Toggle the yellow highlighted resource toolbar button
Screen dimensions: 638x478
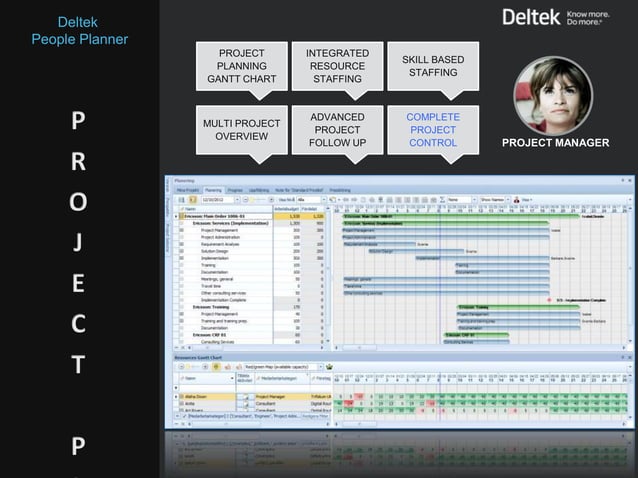coord(216,367)
